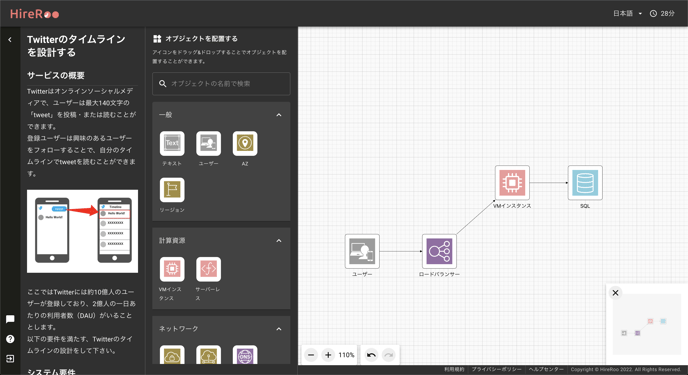The image size is (688, 375).
Task: Collapse the 一般 section
Action: 279,115
